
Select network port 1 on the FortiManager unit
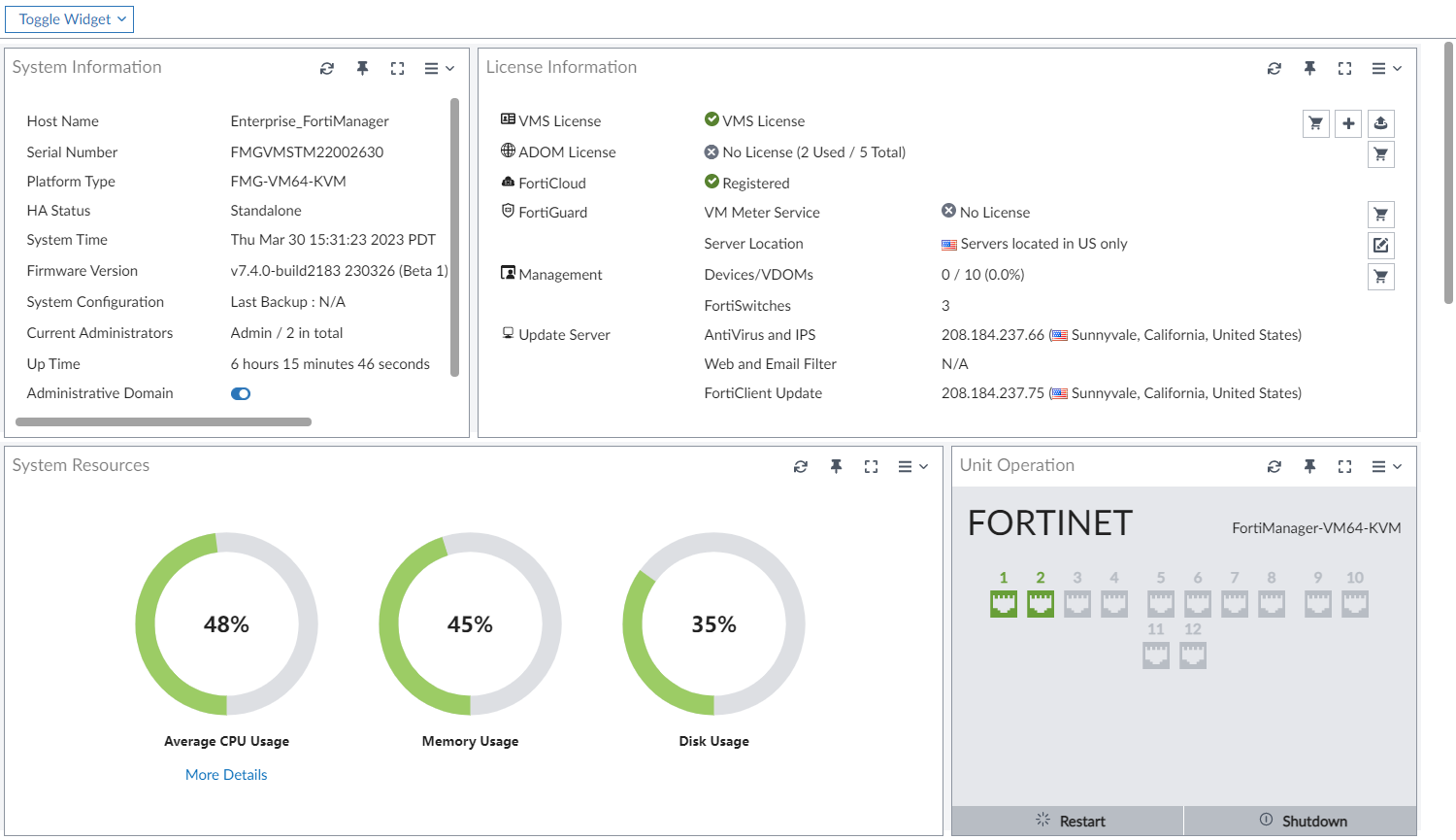(1003, 602)
